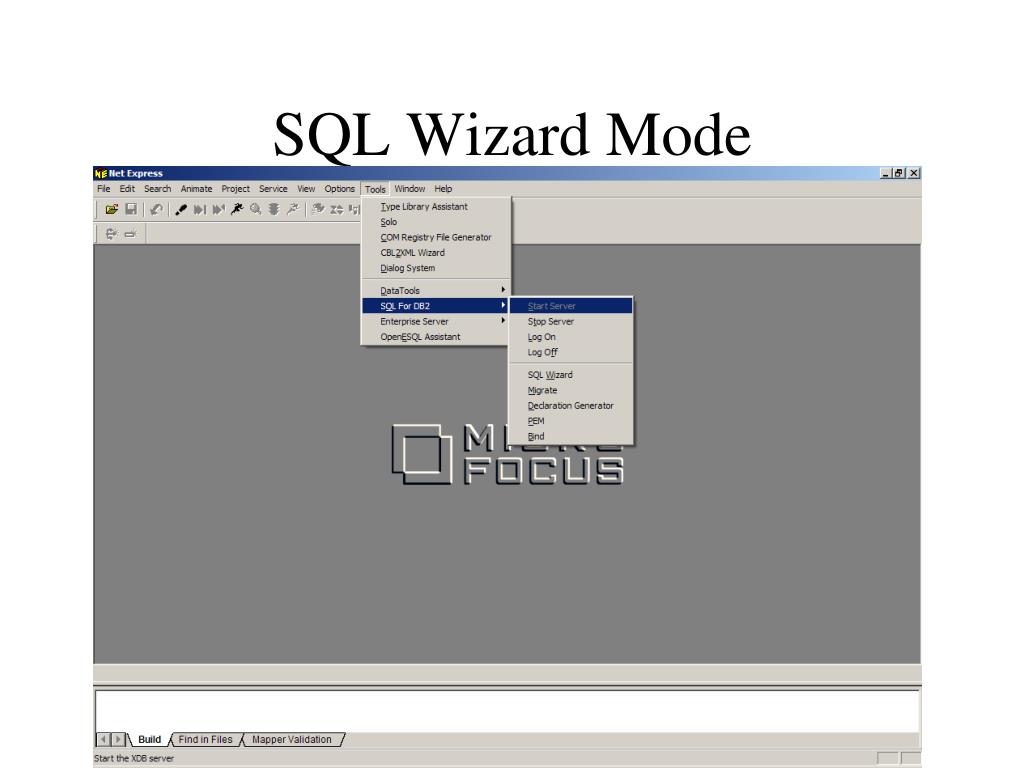Open the Project menu
Viewport: 1024px width, 768px height.
coord(235,189)
